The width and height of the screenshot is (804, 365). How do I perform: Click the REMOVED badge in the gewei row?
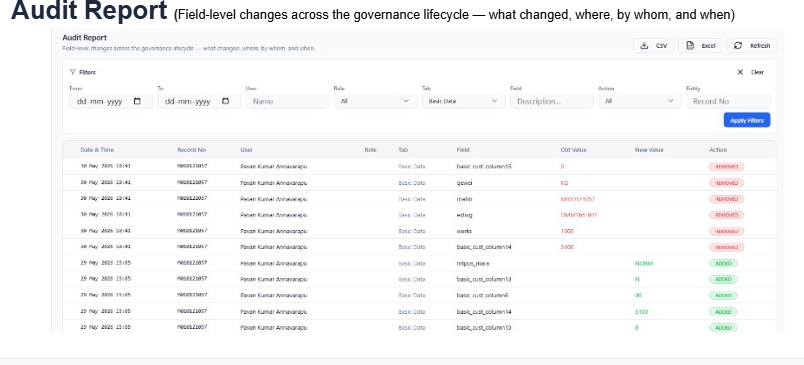click(727, 183)
